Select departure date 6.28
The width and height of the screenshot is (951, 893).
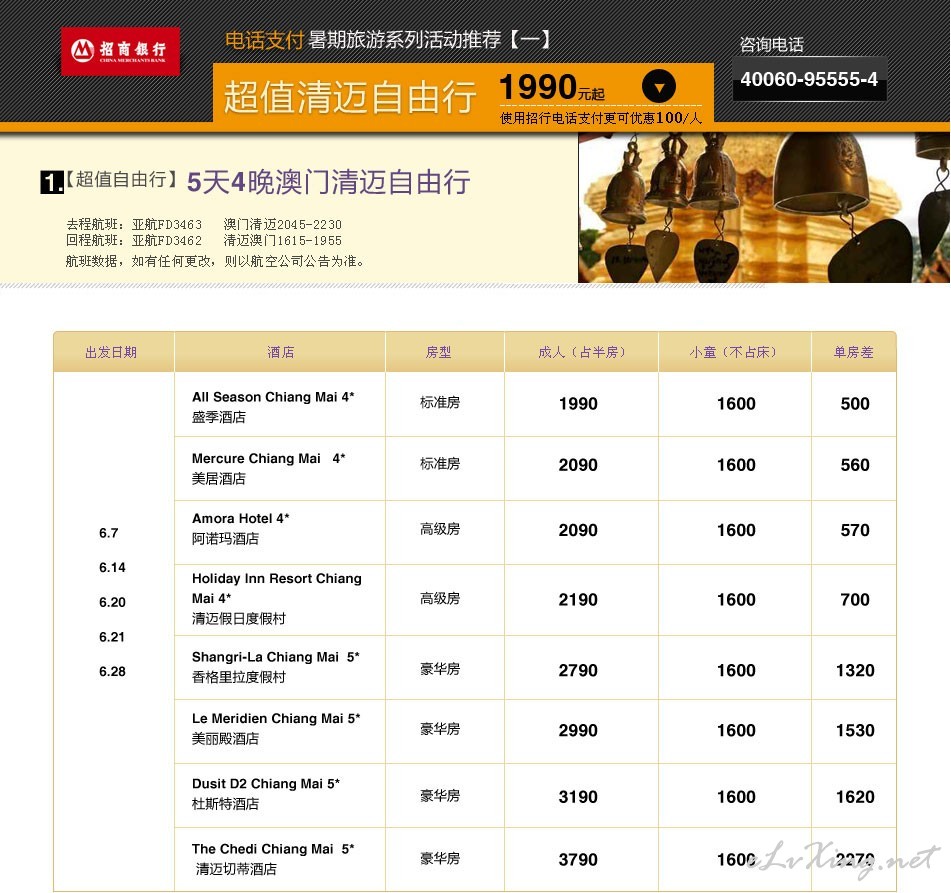[x=112, y=672]
